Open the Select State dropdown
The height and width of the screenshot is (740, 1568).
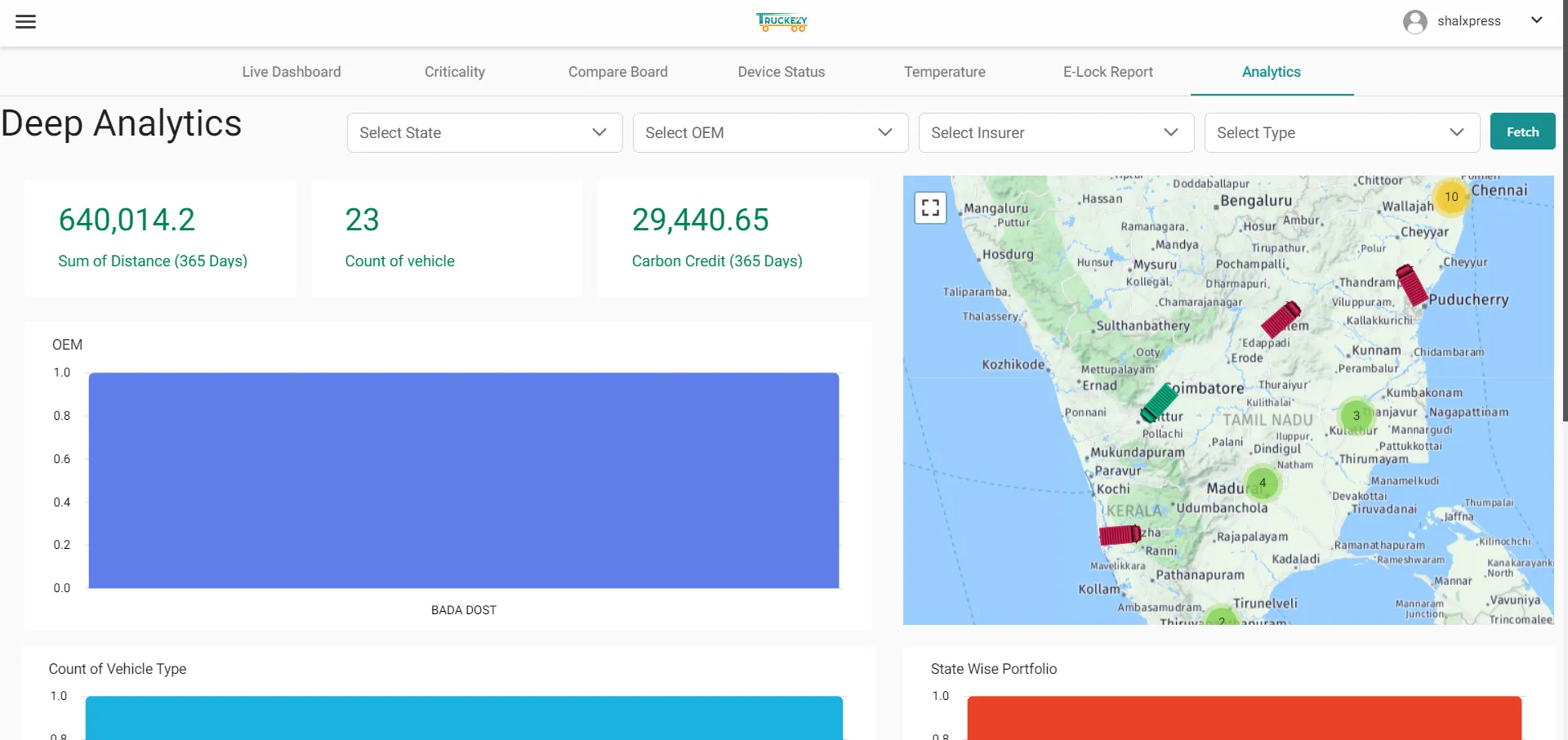point(485,132)
